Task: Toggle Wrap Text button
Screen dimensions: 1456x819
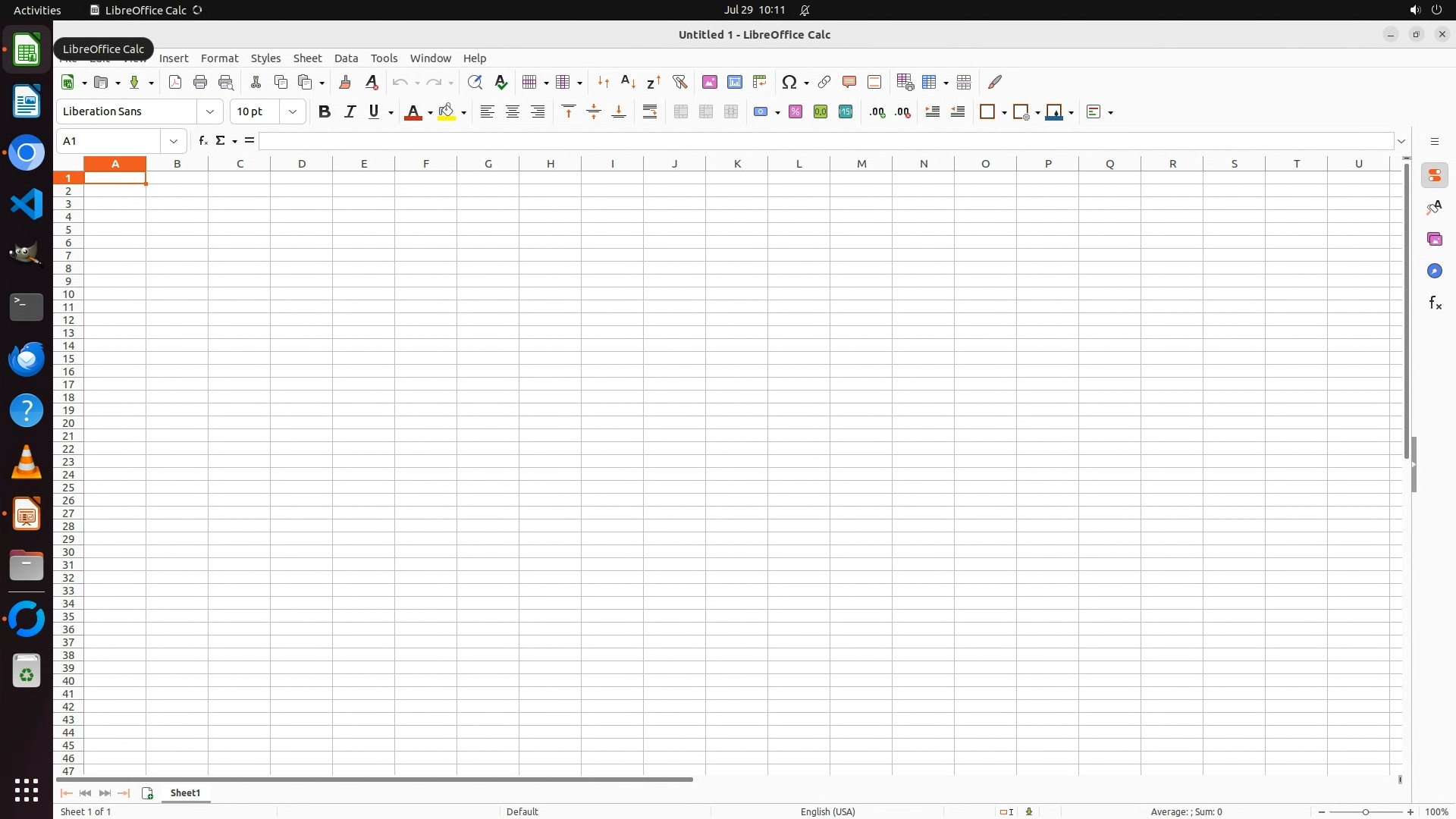Action: pos(650,112)
